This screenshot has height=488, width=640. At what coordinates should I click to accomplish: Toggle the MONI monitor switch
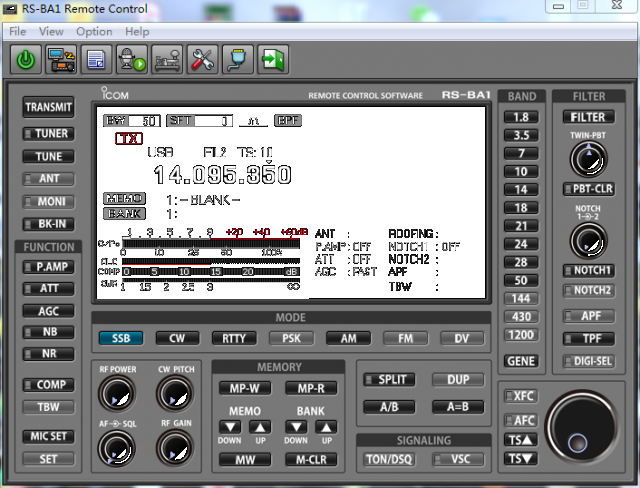click(x=49, y=202)
